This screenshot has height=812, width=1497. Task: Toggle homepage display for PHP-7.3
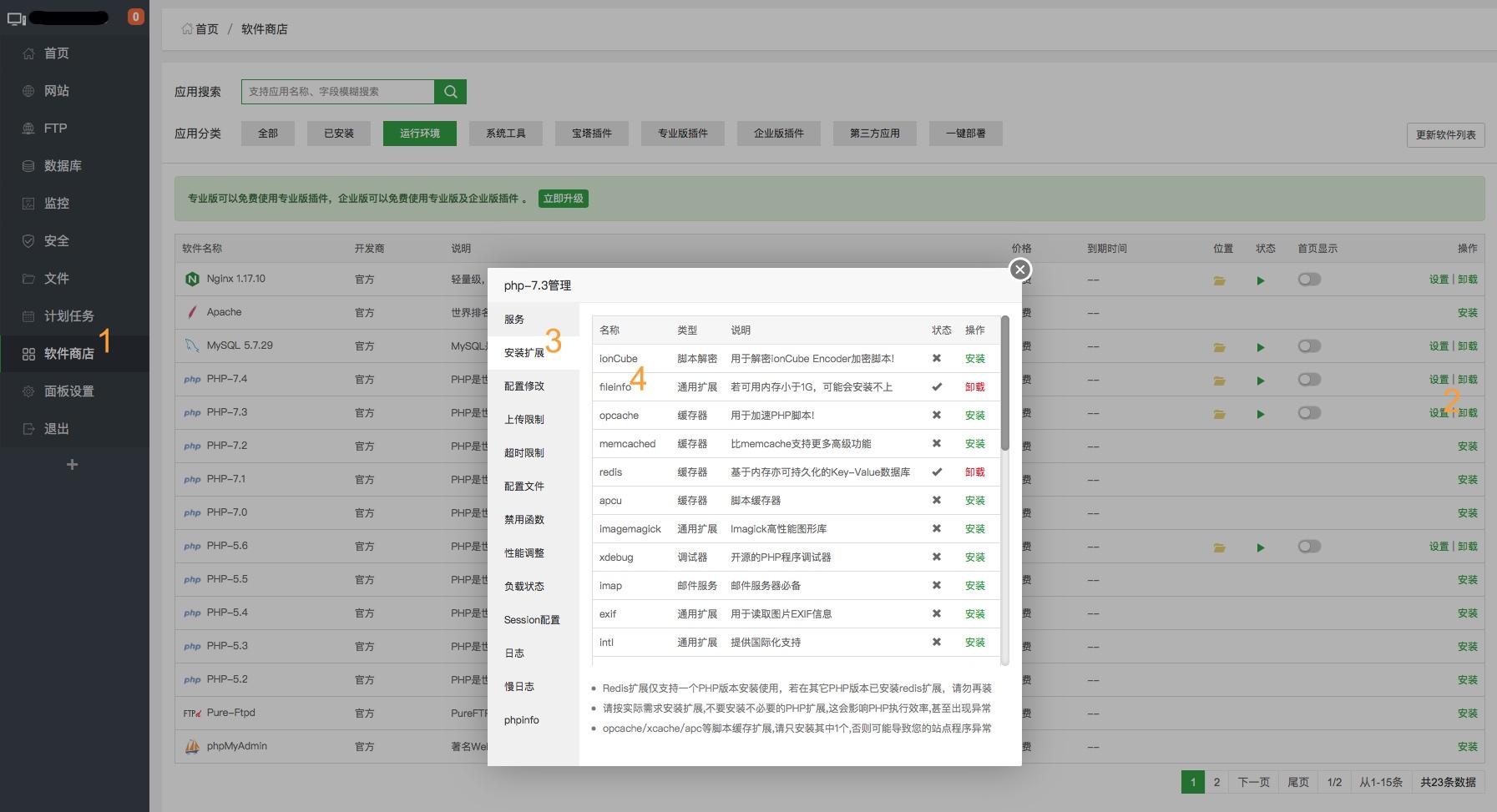pos(1309,413)
